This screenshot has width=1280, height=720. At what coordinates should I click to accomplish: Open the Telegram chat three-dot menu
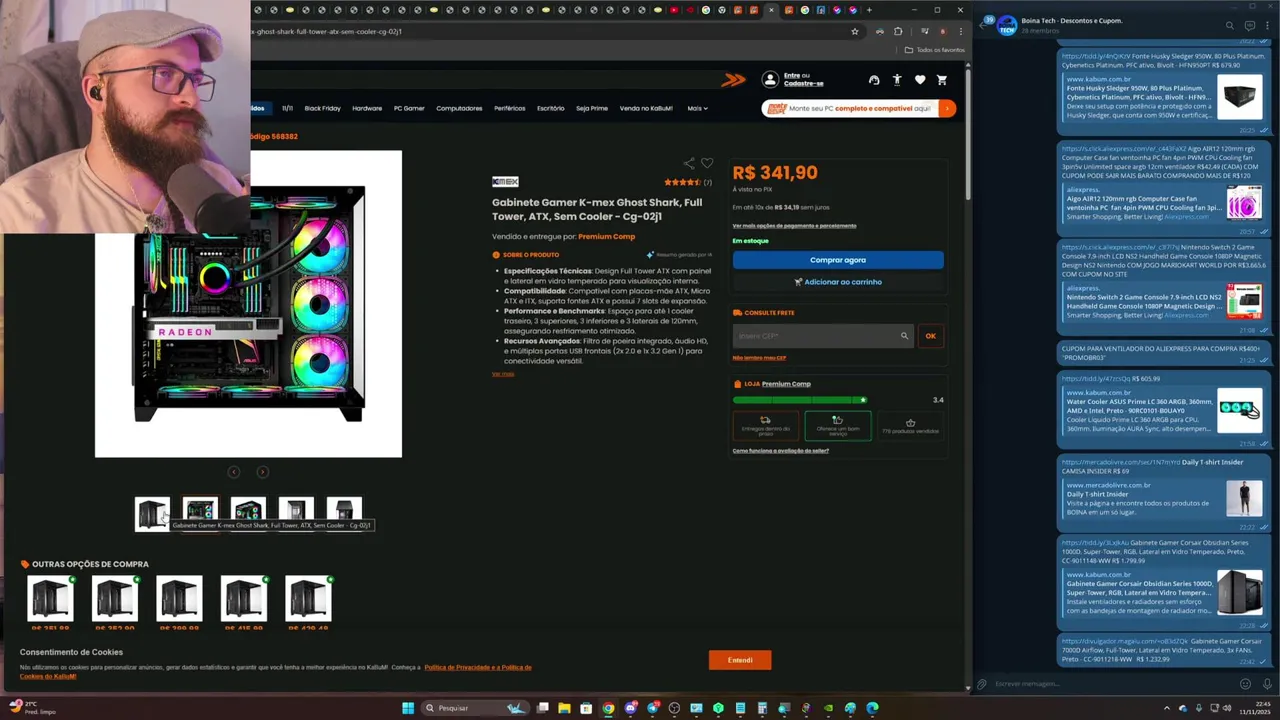pyautogui.click(x=1269, y=26)
